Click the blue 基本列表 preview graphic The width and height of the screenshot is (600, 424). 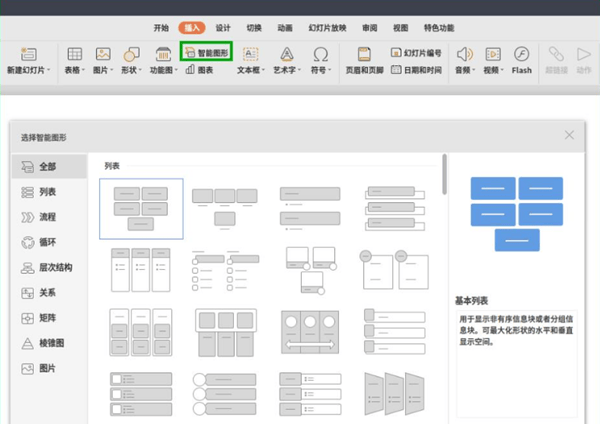click(x=517, y=214)
